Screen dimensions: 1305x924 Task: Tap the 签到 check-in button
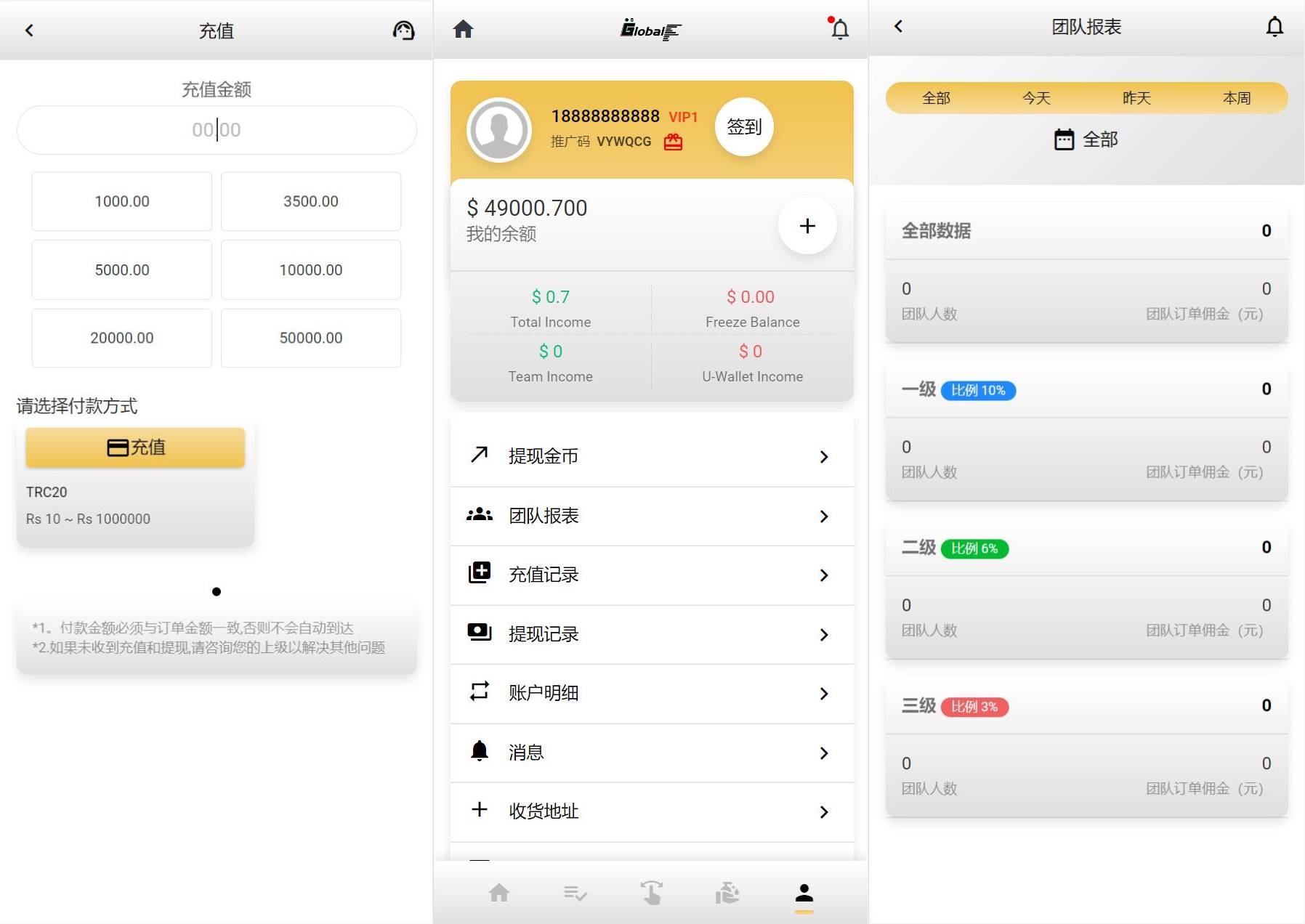(x=744, y=126)
